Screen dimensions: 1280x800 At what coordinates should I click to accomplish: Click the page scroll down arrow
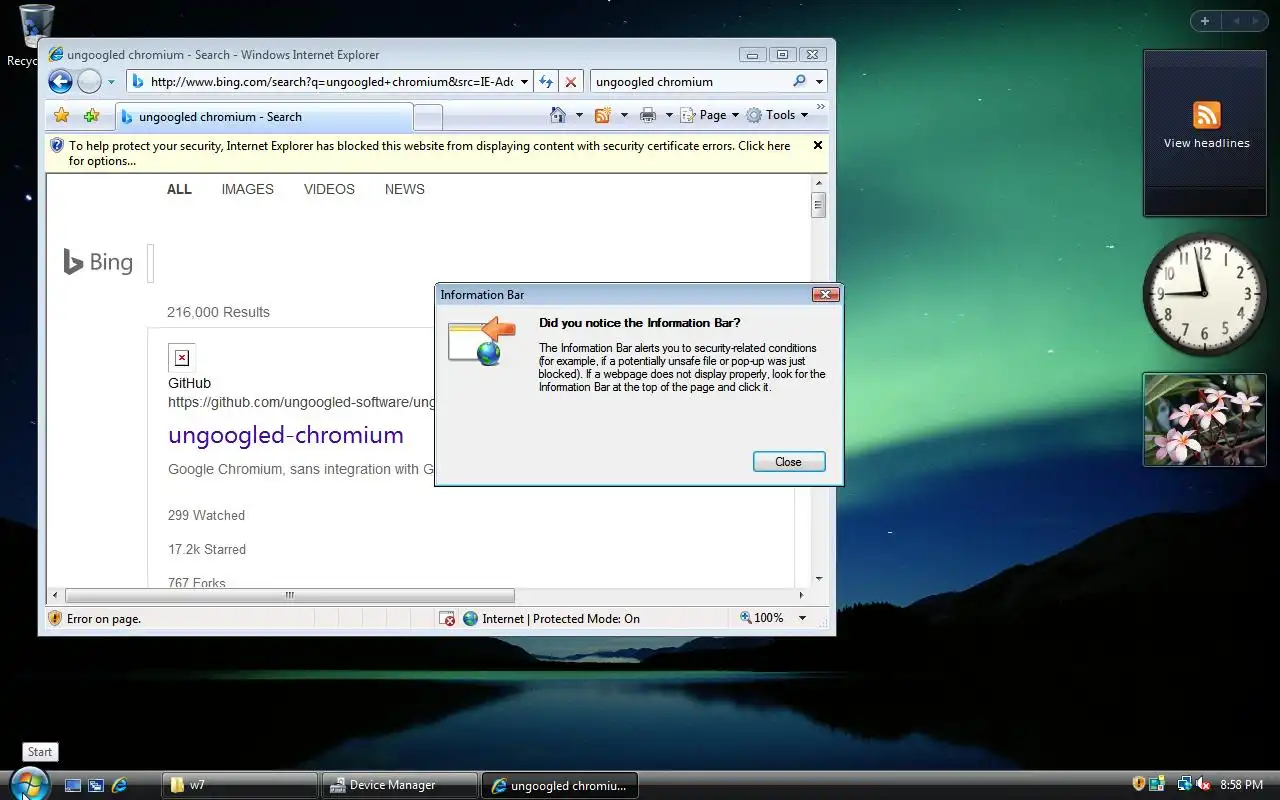coord(818,579)
